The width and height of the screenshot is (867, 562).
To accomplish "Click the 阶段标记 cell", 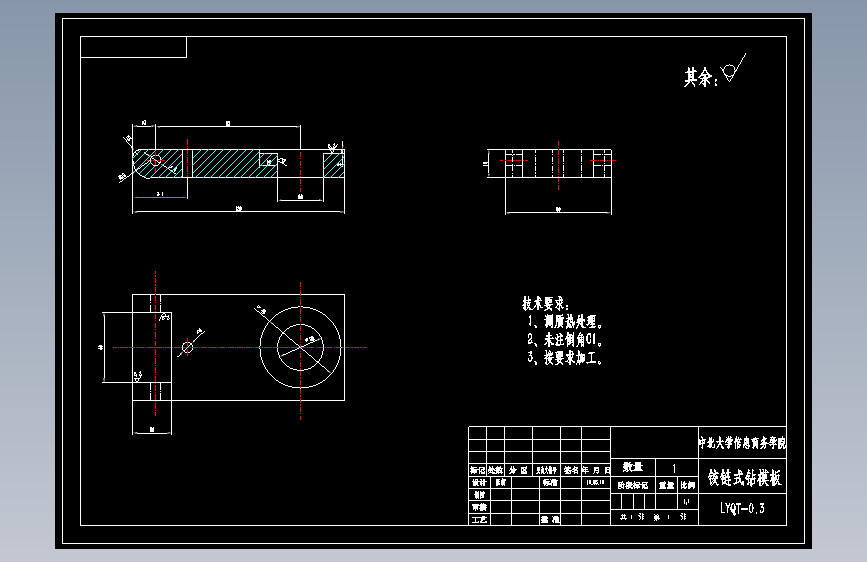I will (x=633, y=485).
